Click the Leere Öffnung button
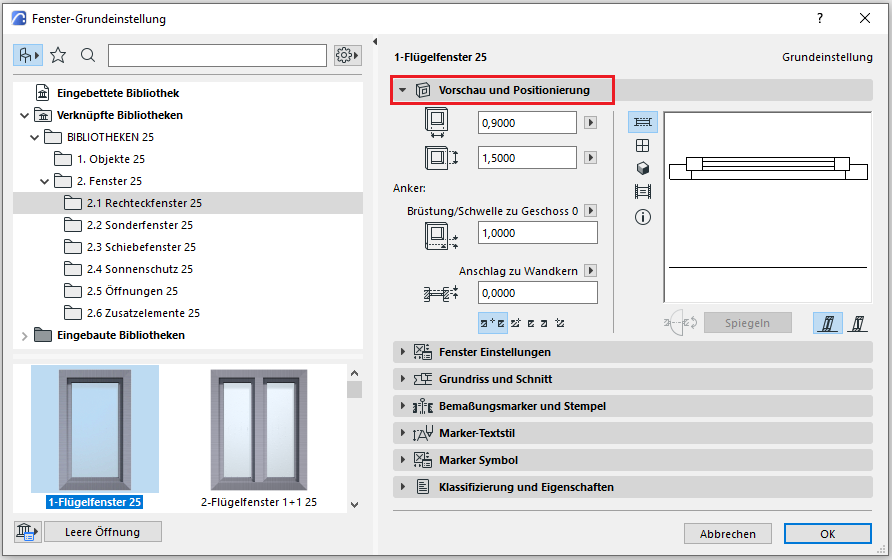The image size is (892, 560). [x=103, y=531]
